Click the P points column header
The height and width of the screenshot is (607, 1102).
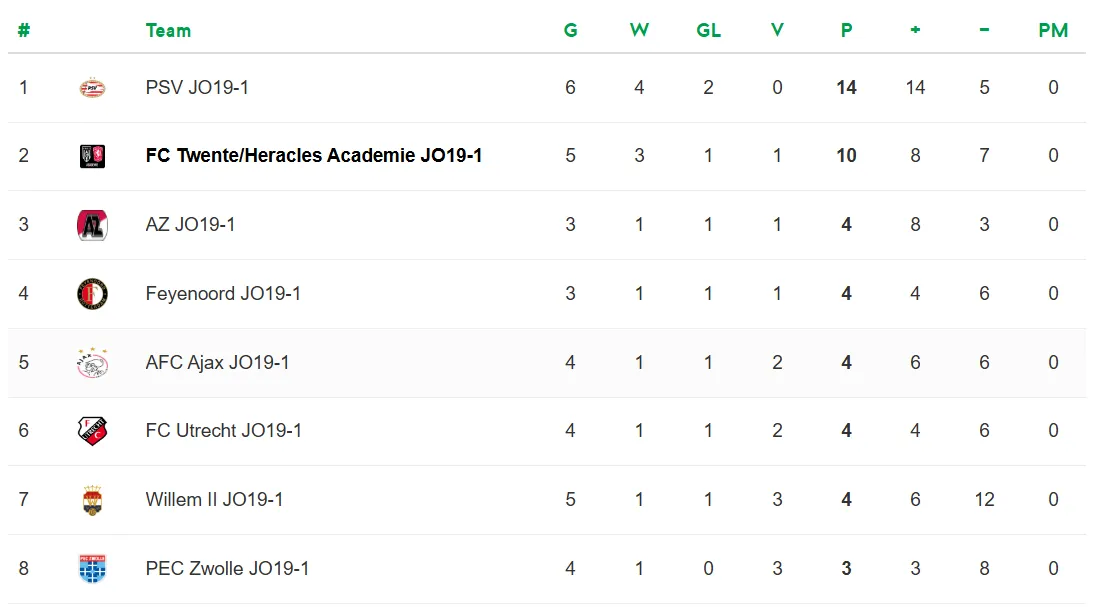tap(846, 30)
